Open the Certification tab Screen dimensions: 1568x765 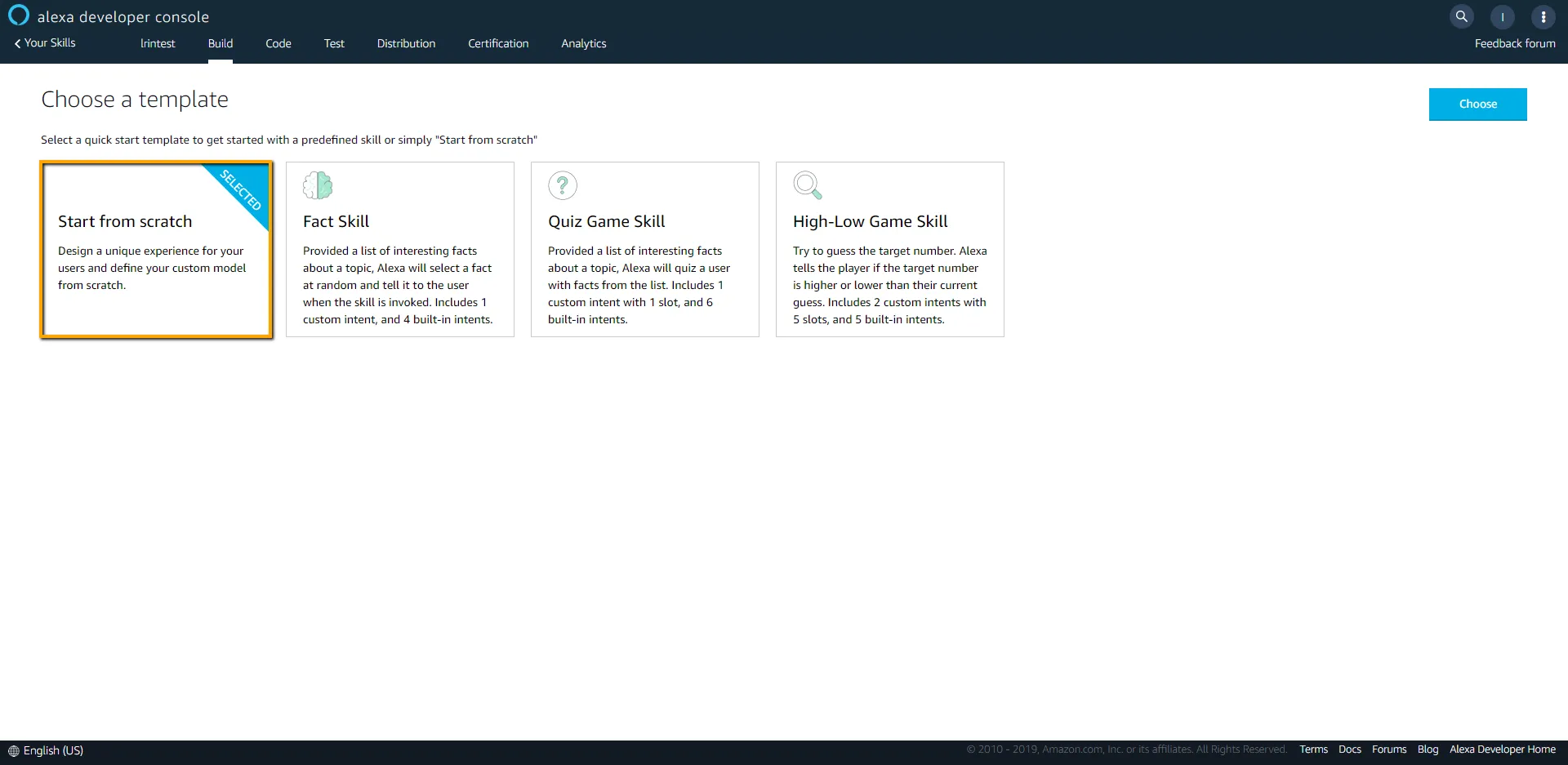point(498,44)
